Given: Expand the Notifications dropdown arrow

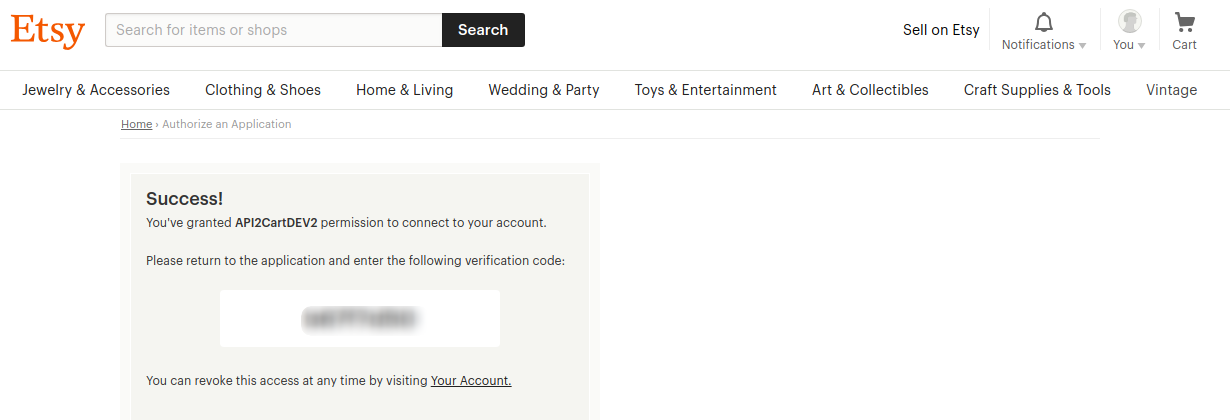Looking at the screenshot, I should tap(1082, 45).
